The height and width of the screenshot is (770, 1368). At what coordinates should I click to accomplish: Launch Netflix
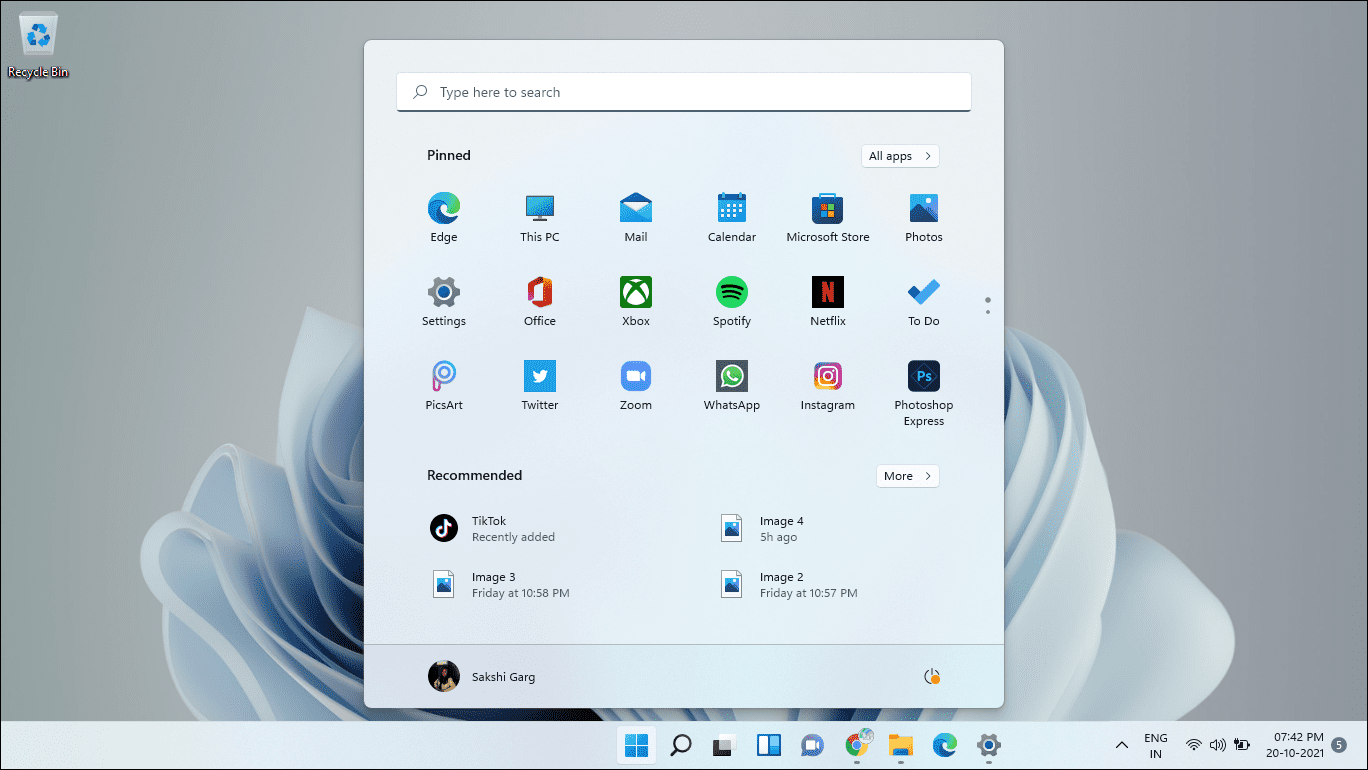tap(827, 295)
